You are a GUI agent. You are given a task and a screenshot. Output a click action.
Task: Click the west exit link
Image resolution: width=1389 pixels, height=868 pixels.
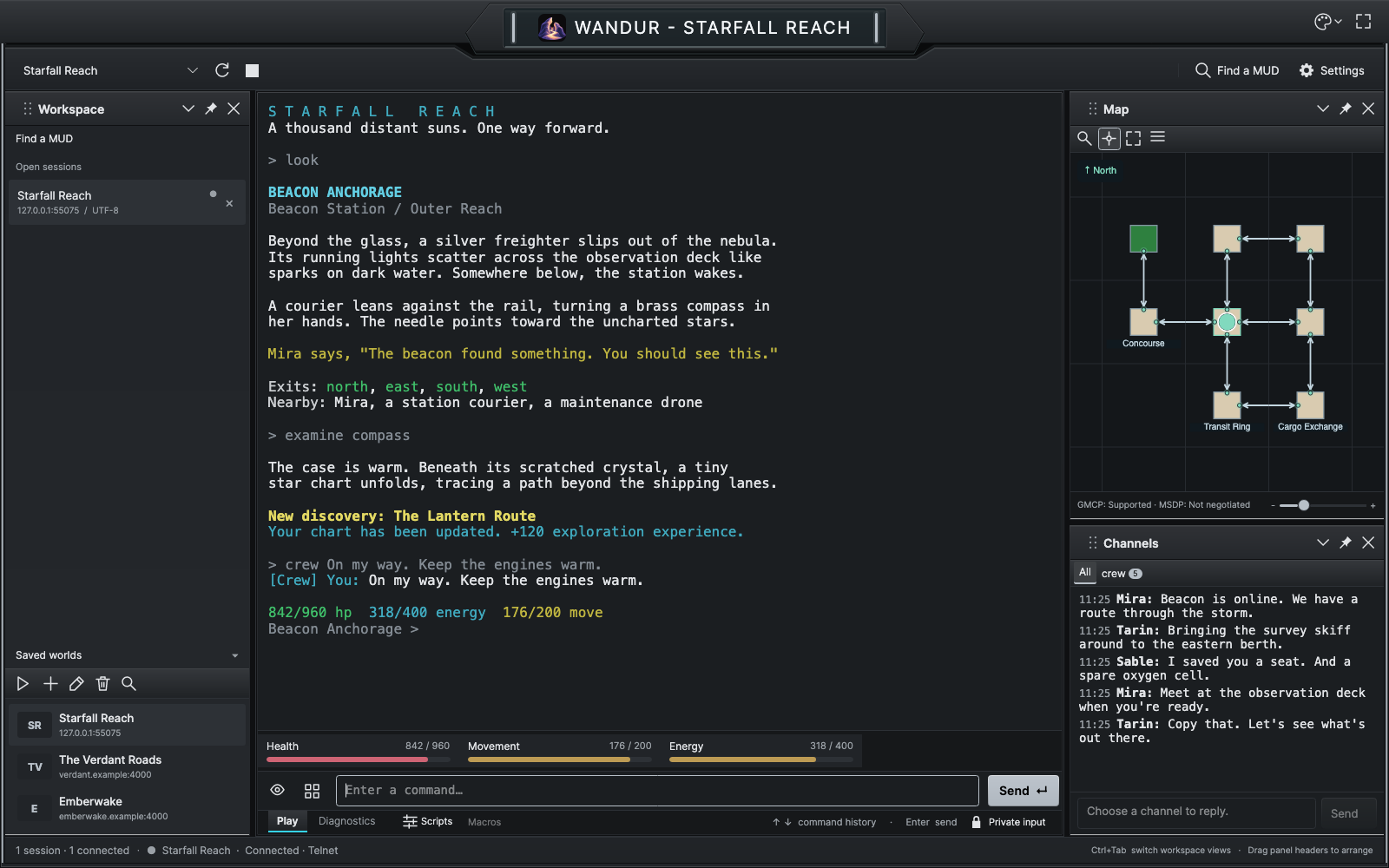pos(510,387)
